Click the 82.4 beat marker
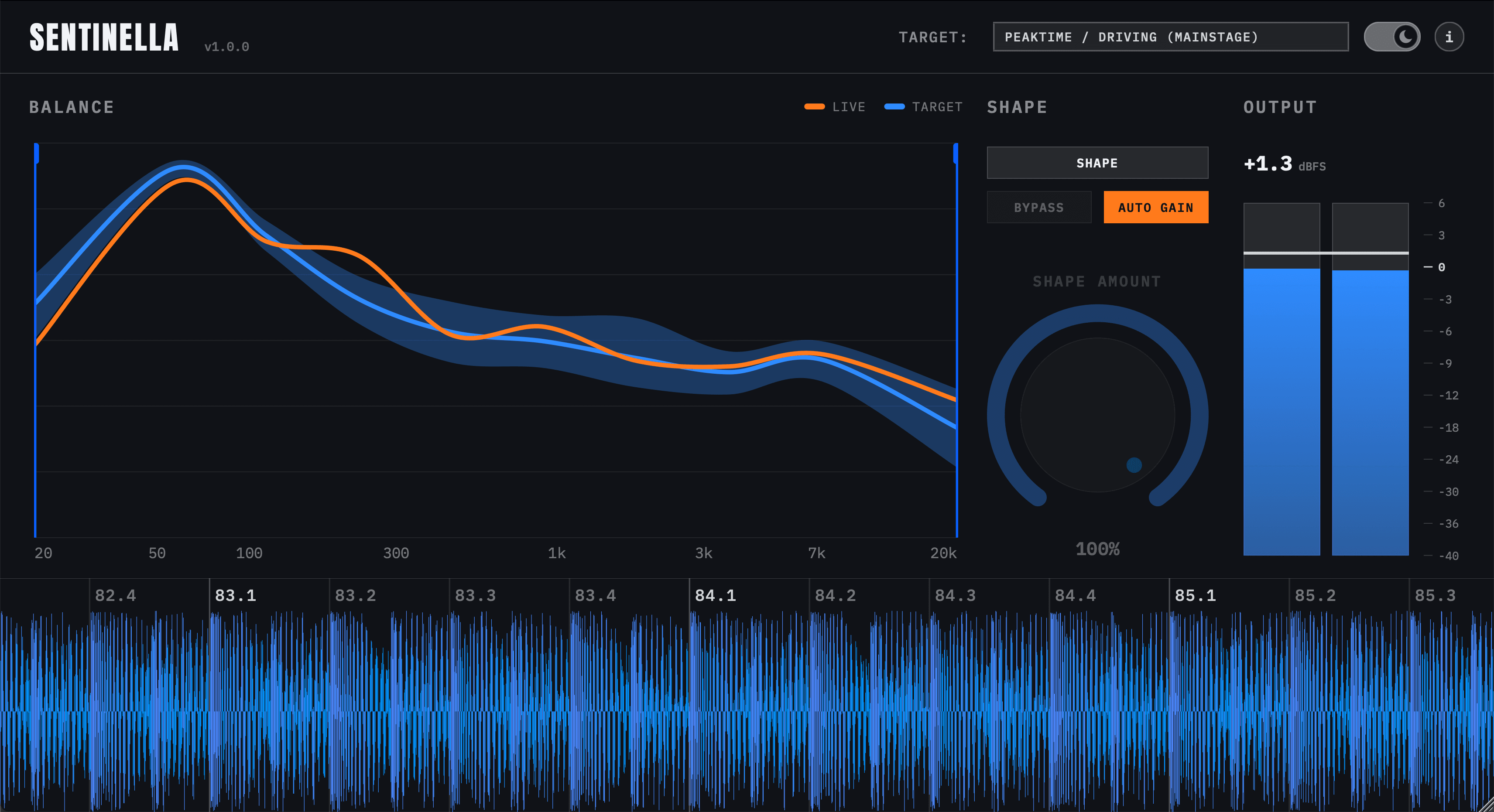Screen dimensions: 1494x812 tap(116, 595)
